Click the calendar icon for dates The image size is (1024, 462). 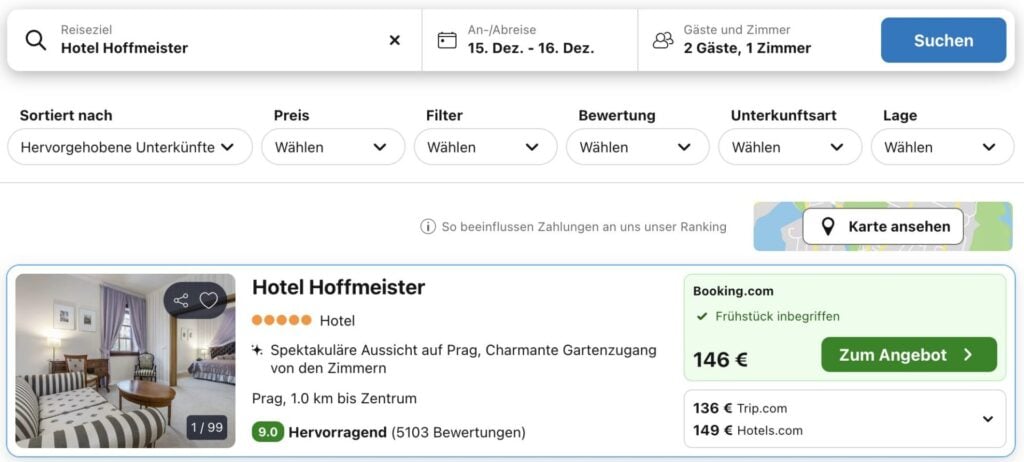447,40
